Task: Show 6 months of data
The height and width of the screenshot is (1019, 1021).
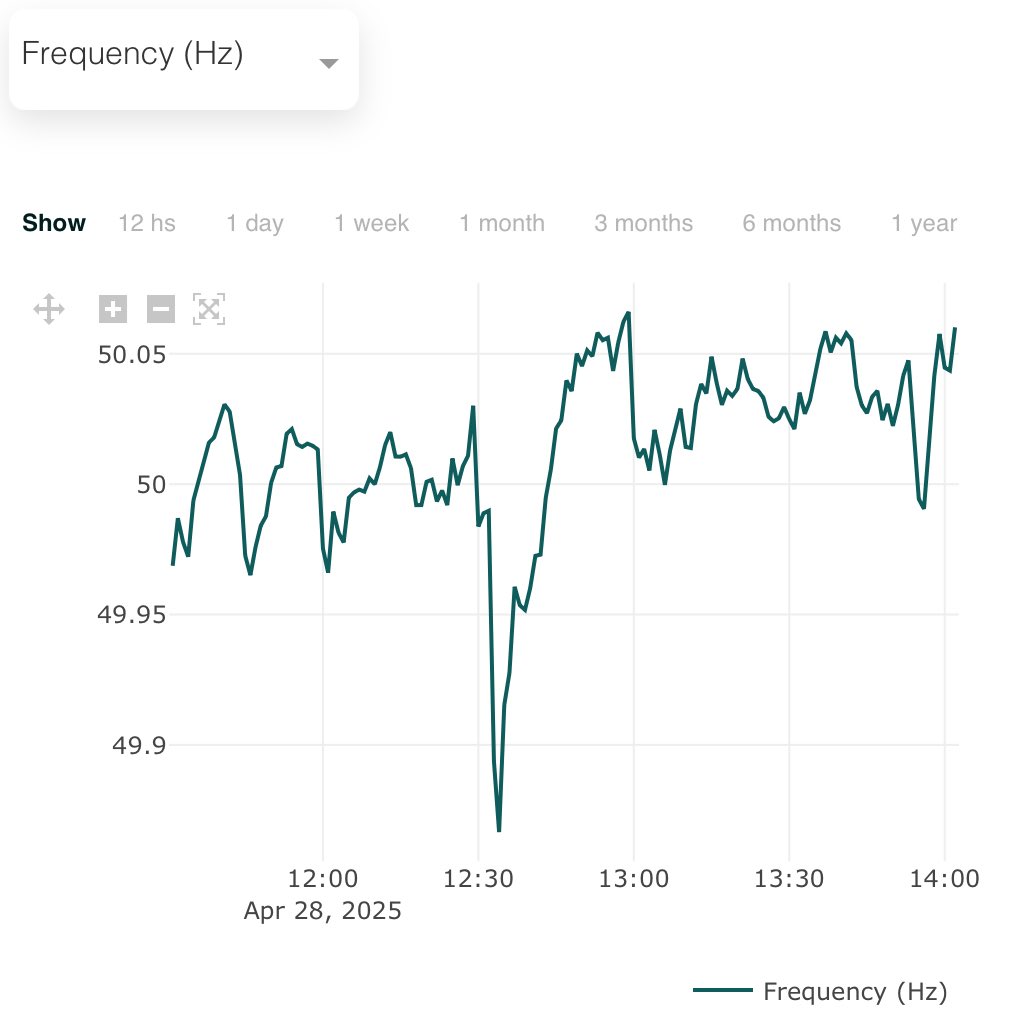Action: (790, 223)
